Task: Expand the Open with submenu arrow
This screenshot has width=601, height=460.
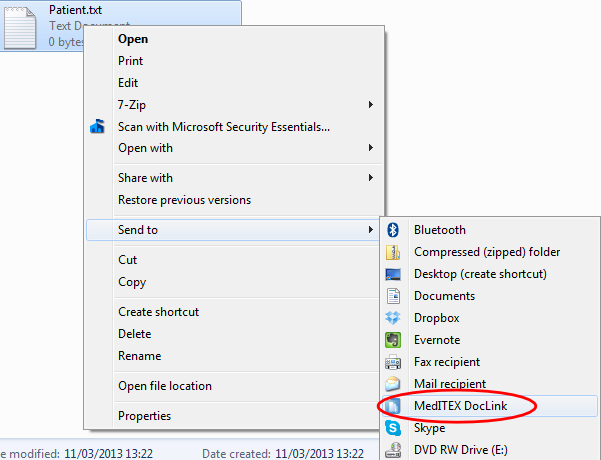Action: tap(370, 148)
